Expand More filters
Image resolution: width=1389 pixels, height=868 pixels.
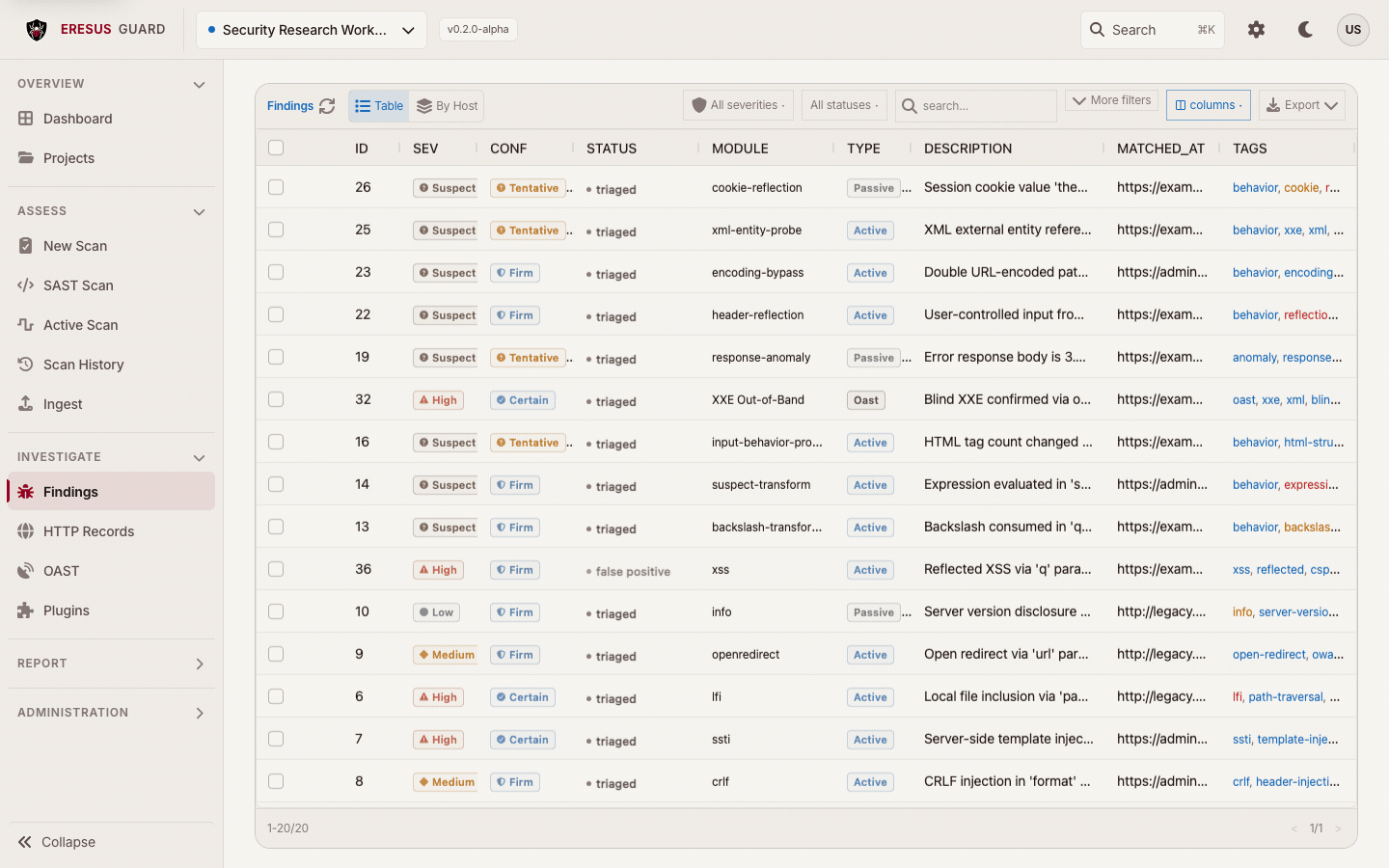pos(1111,100)
